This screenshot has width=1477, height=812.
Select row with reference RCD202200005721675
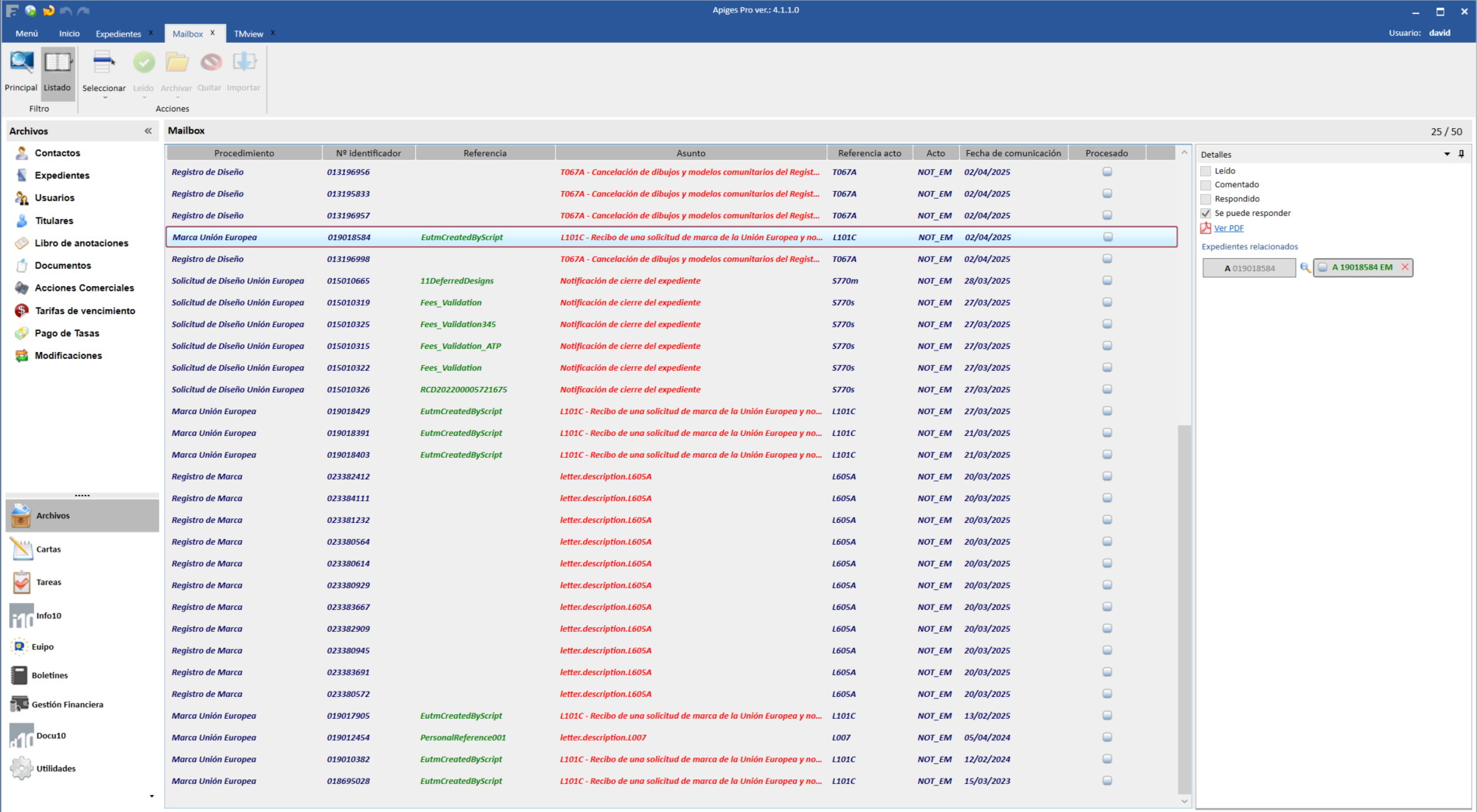click(x=672, y=389)
